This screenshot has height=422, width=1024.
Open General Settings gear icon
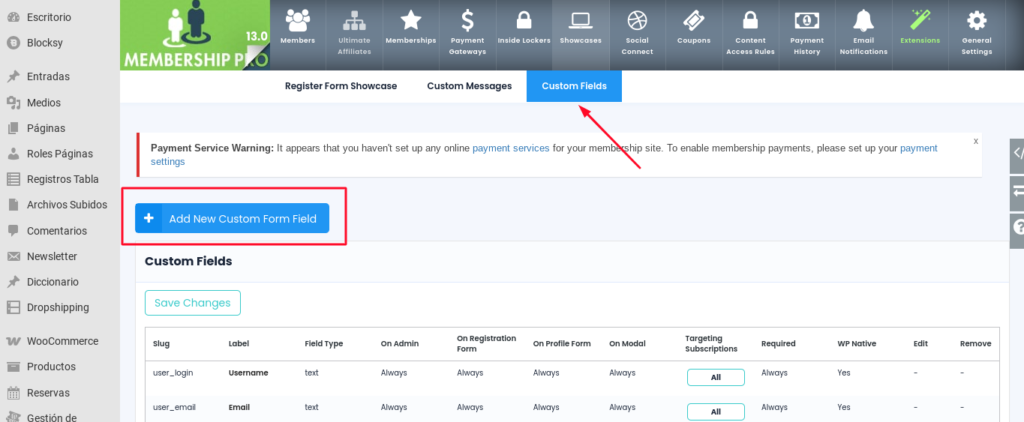pyautogui.click(x=976, y=20)
